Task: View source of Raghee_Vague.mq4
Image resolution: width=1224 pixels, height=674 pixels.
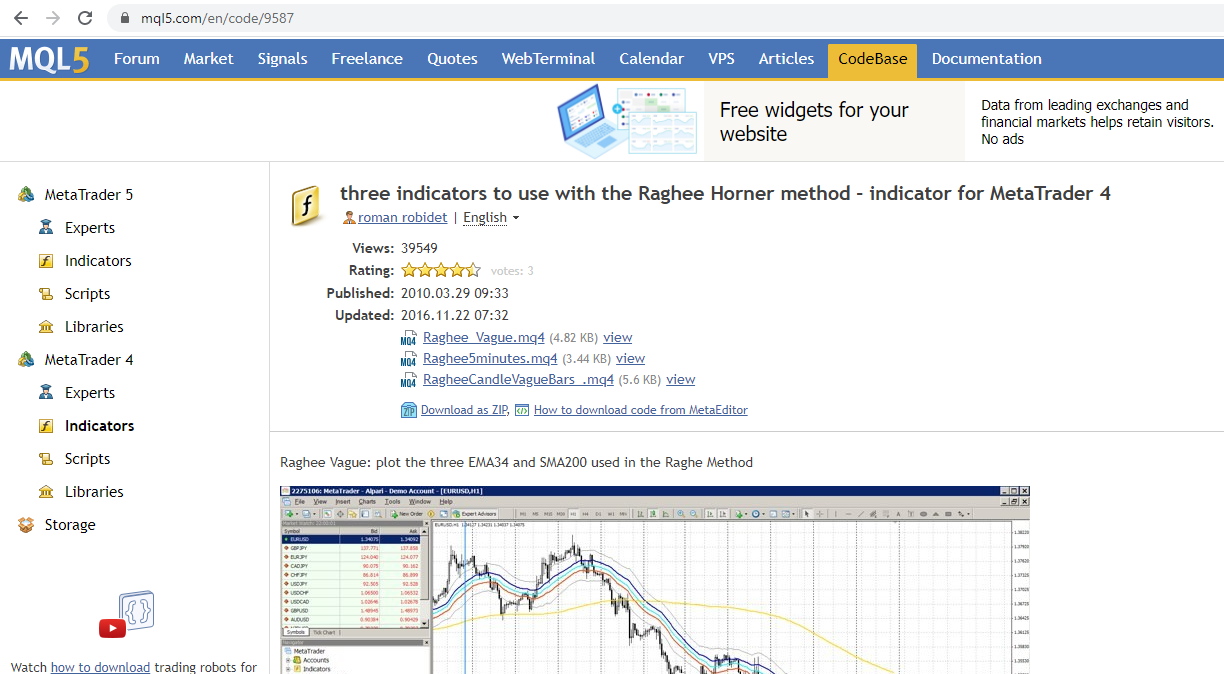Action: (x=618, y=338)
